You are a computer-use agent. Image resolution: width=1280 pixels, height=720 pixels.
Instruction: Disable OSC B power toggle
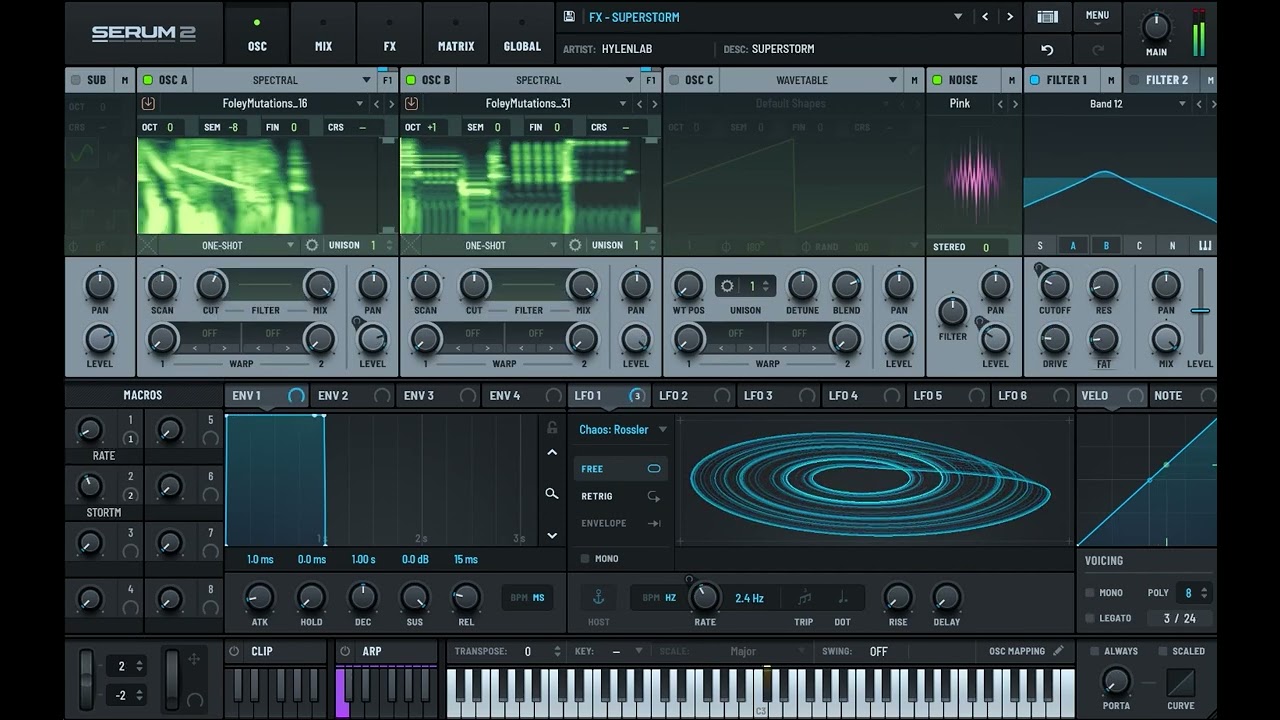tap(411, 80)
